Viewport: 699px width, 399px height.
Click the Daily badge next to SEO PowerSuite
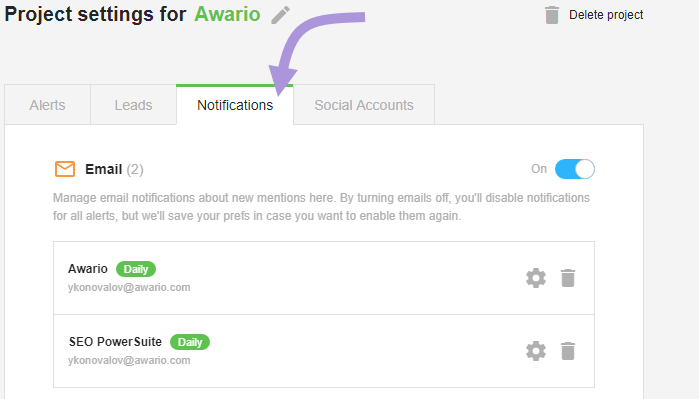coord(190,342)
